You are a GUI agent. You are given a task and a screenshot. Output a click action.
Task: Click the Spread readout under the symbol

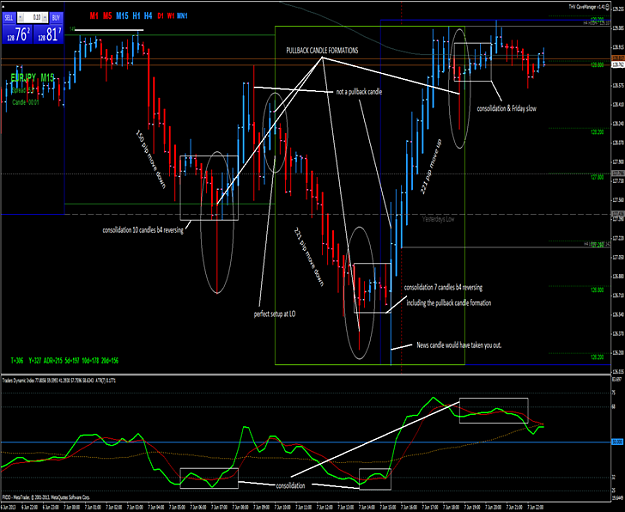click(x=22, y=90)
